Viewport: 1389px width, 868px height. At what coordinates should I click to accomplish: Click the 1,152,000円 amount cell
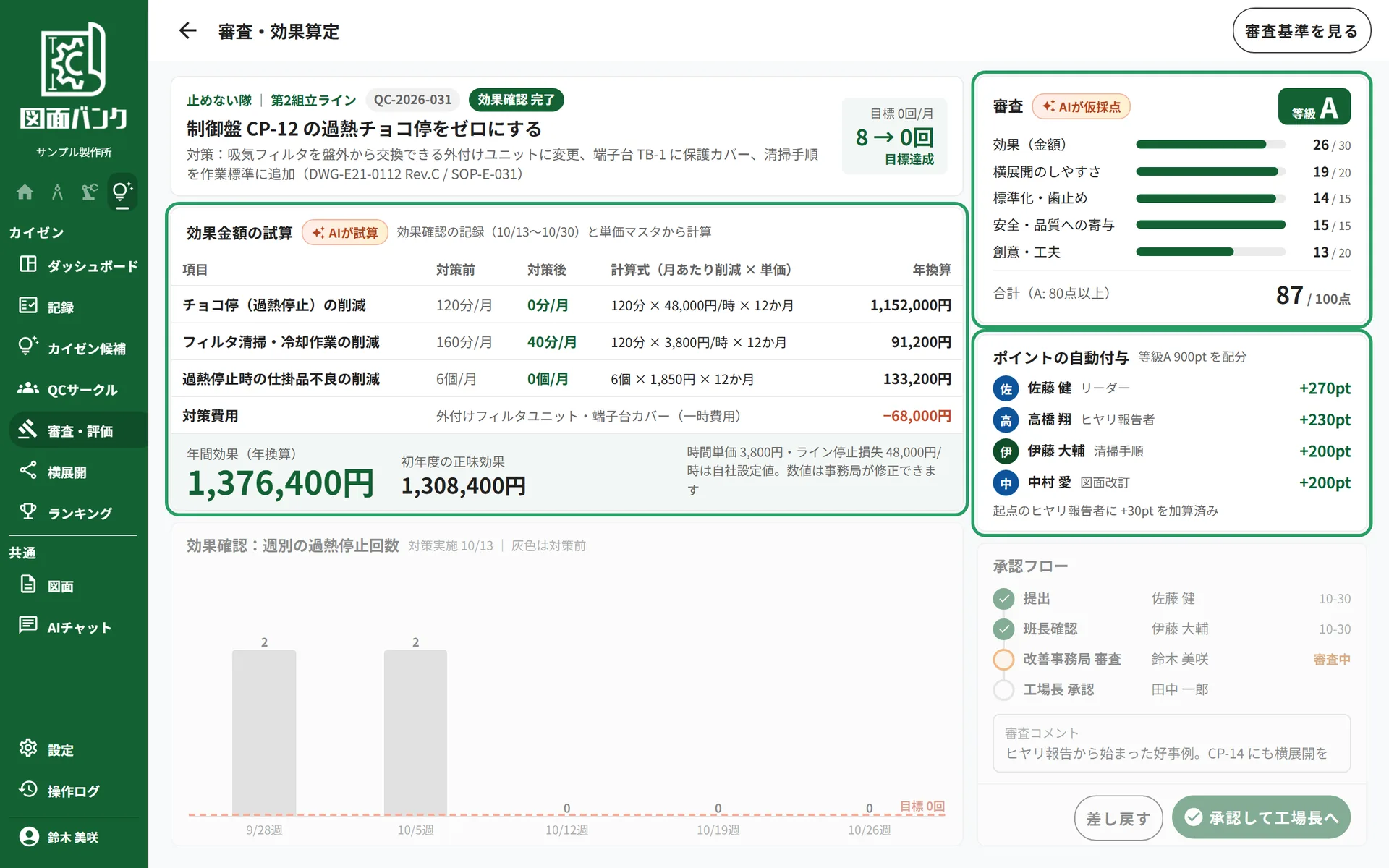pyautogui.click(x=910, y=305)
